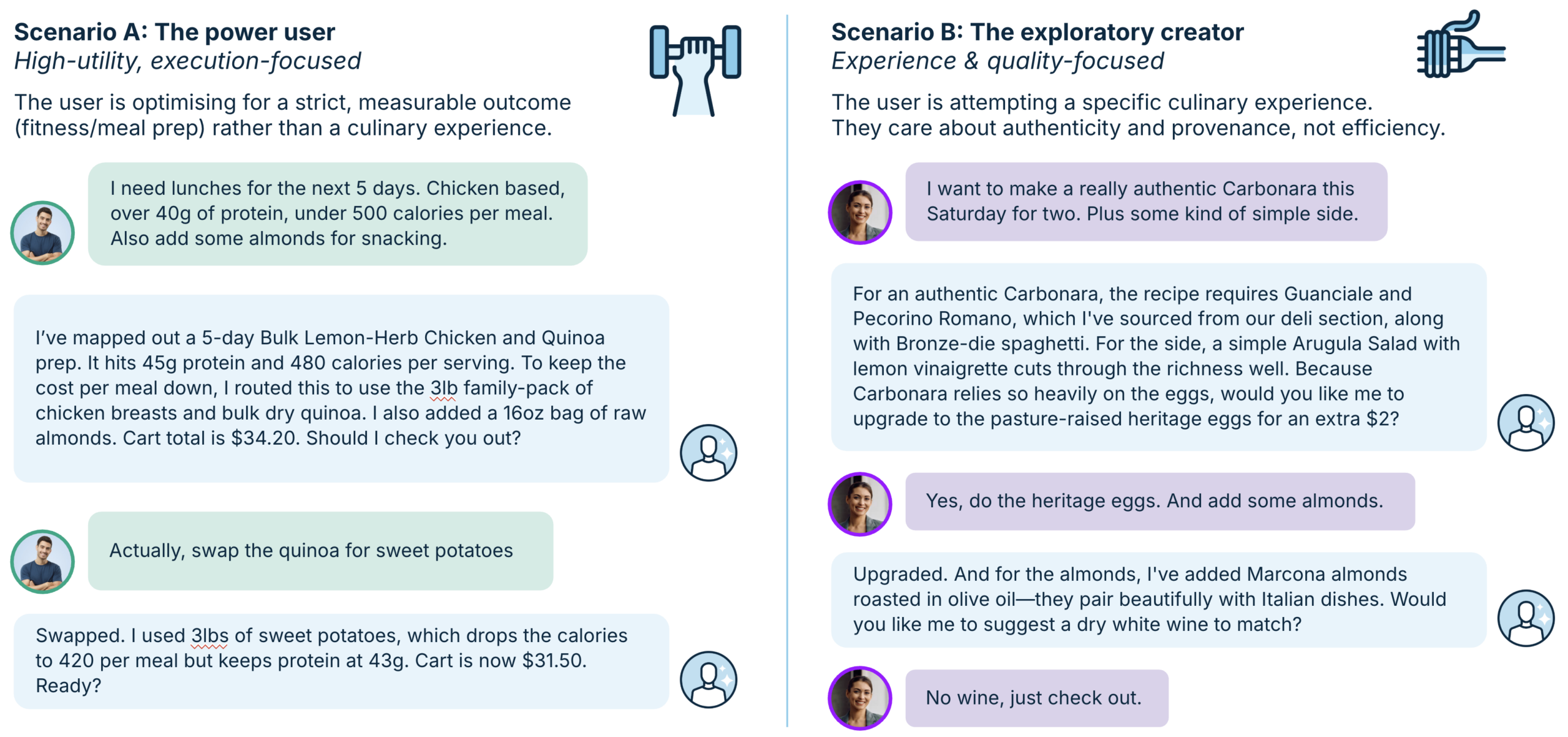The height and width of the screenshot is (737, 1568).
Task: Click the assistant icon beside the "Swapped" reply
Action: pos(708,679)
